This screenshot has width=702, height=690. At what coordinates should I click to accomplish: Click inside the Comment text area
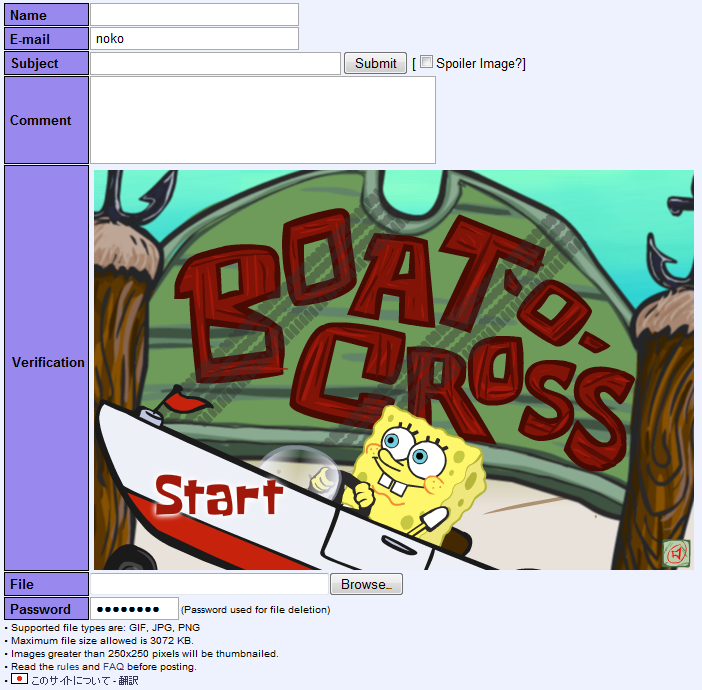click(263, 120)
